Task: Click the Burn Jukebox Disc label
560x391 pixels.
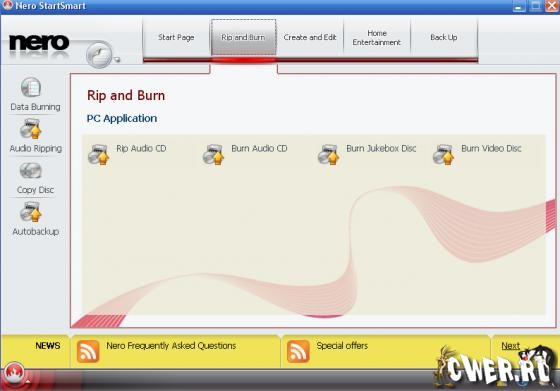Action: 381,148
